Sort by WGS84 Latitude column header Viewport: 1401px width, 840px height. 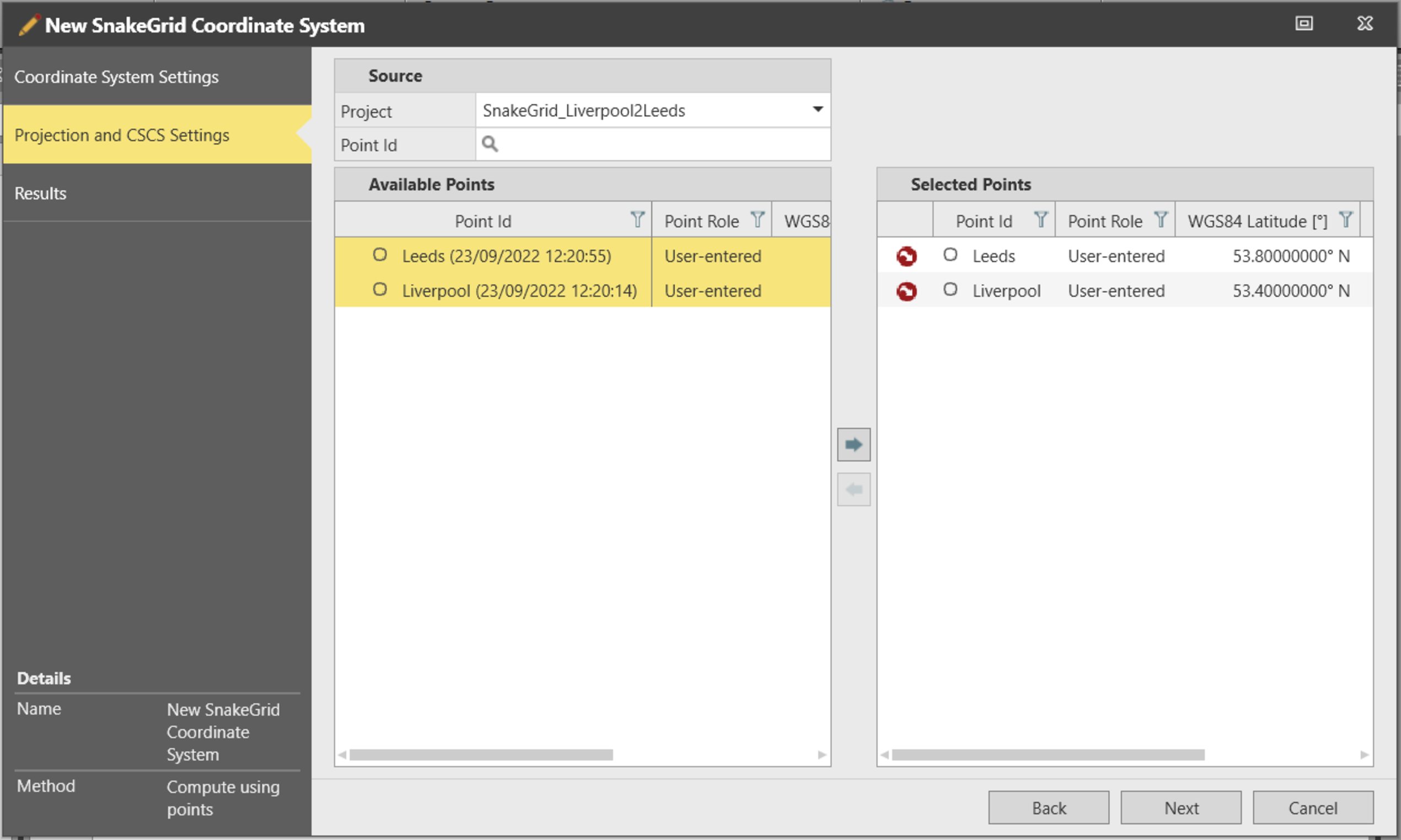pyautogui.click(x=1257, y=221)
